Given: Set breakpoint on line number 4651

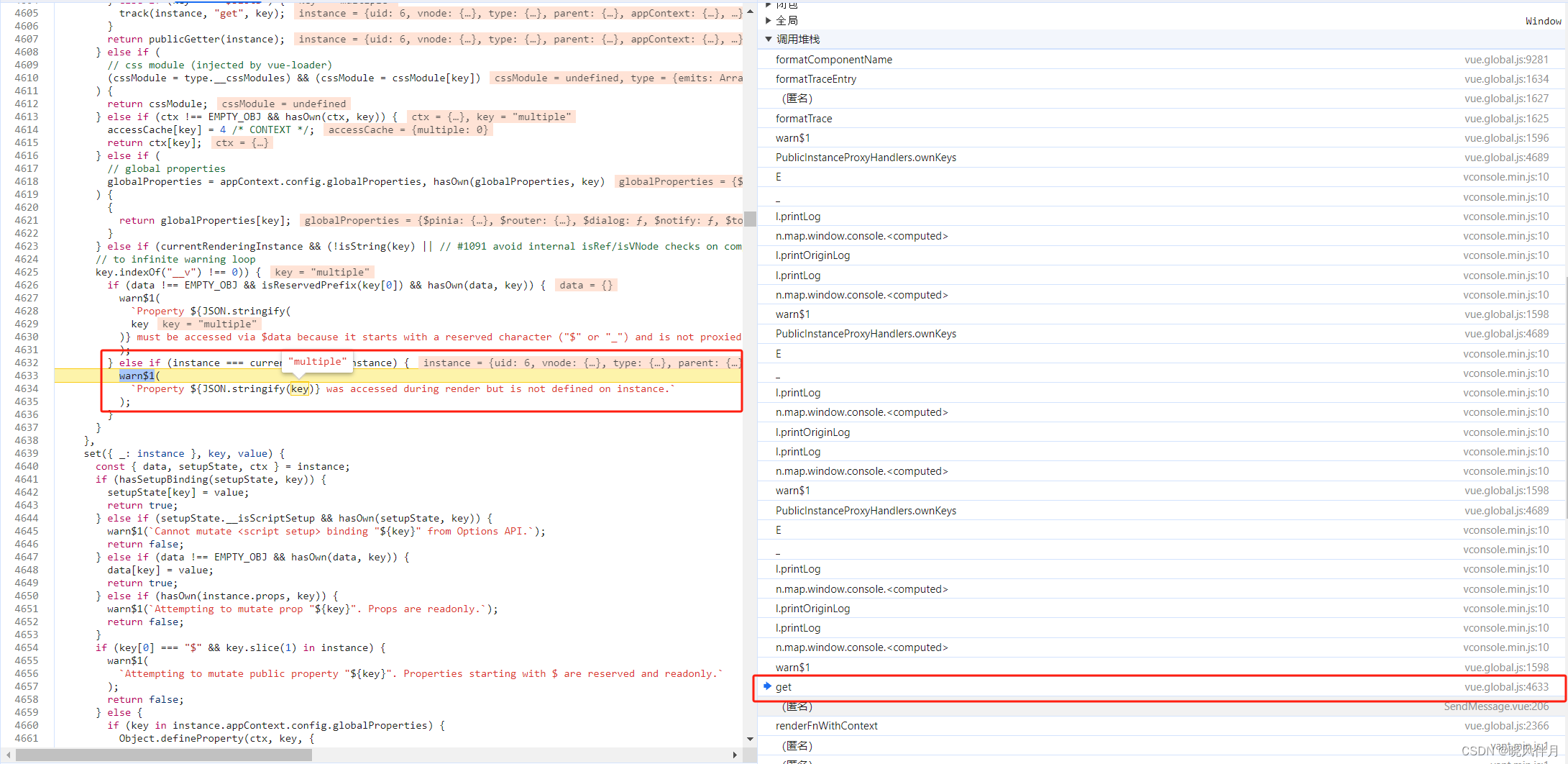Looking at the screenshot, I should coord(27,609).
